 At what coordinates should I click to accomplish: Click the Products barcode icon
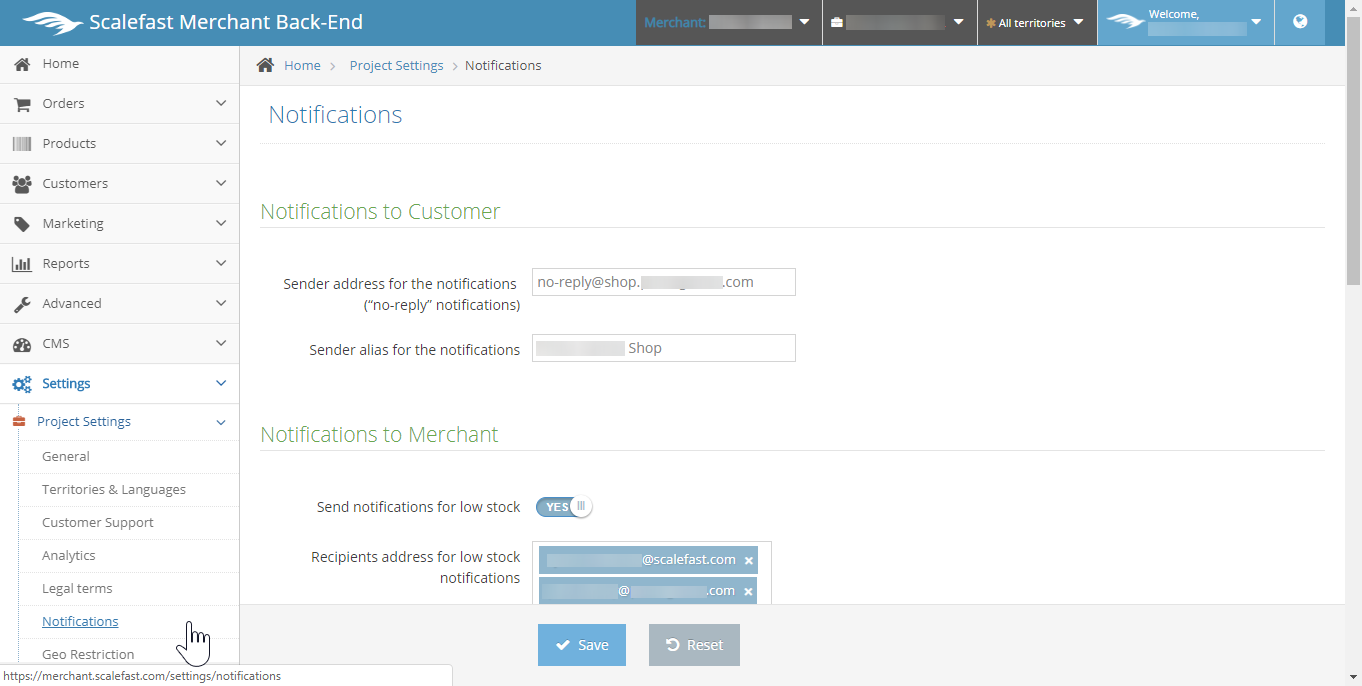pos(21,144)
